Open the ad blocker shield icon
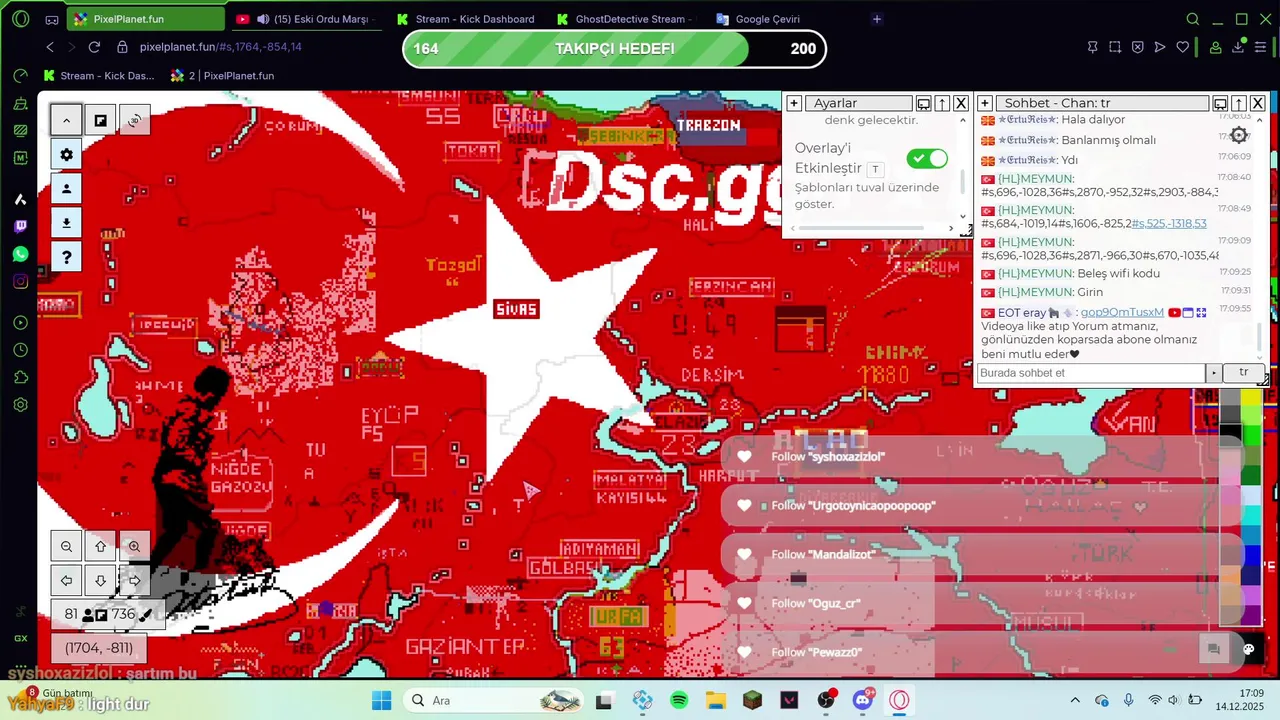 (x=1138, y=47)
